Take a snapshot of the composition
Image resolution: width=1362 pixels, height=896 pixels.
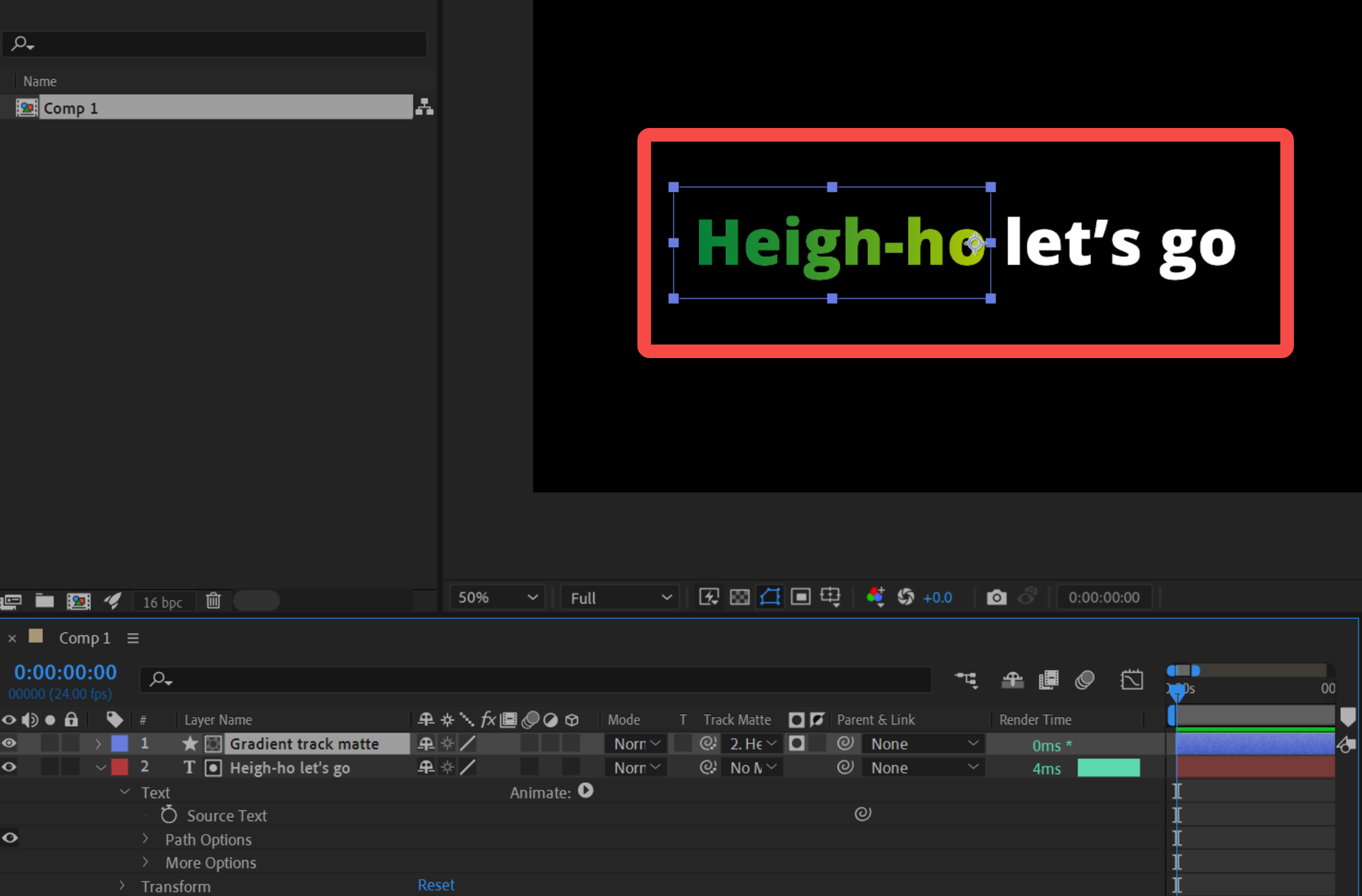point(996,597)
